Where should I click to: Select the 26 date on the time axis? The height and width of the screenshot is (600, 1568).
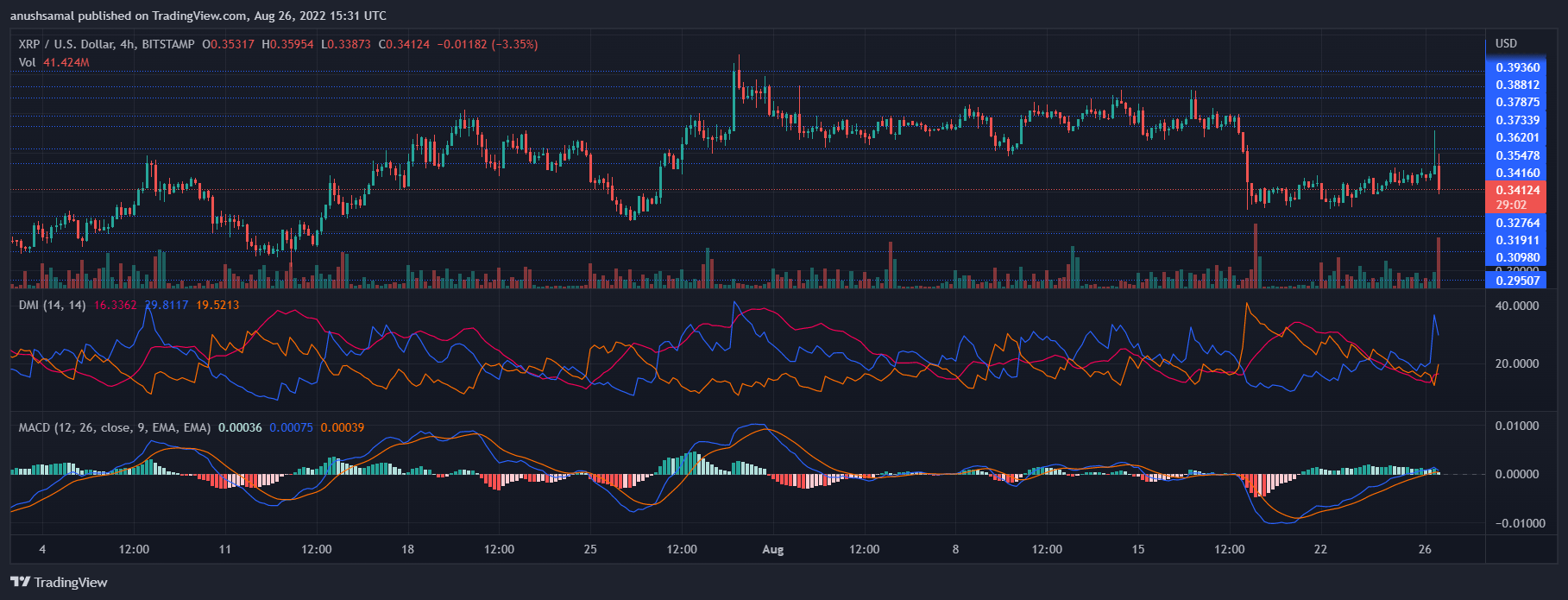[1425, 550]
